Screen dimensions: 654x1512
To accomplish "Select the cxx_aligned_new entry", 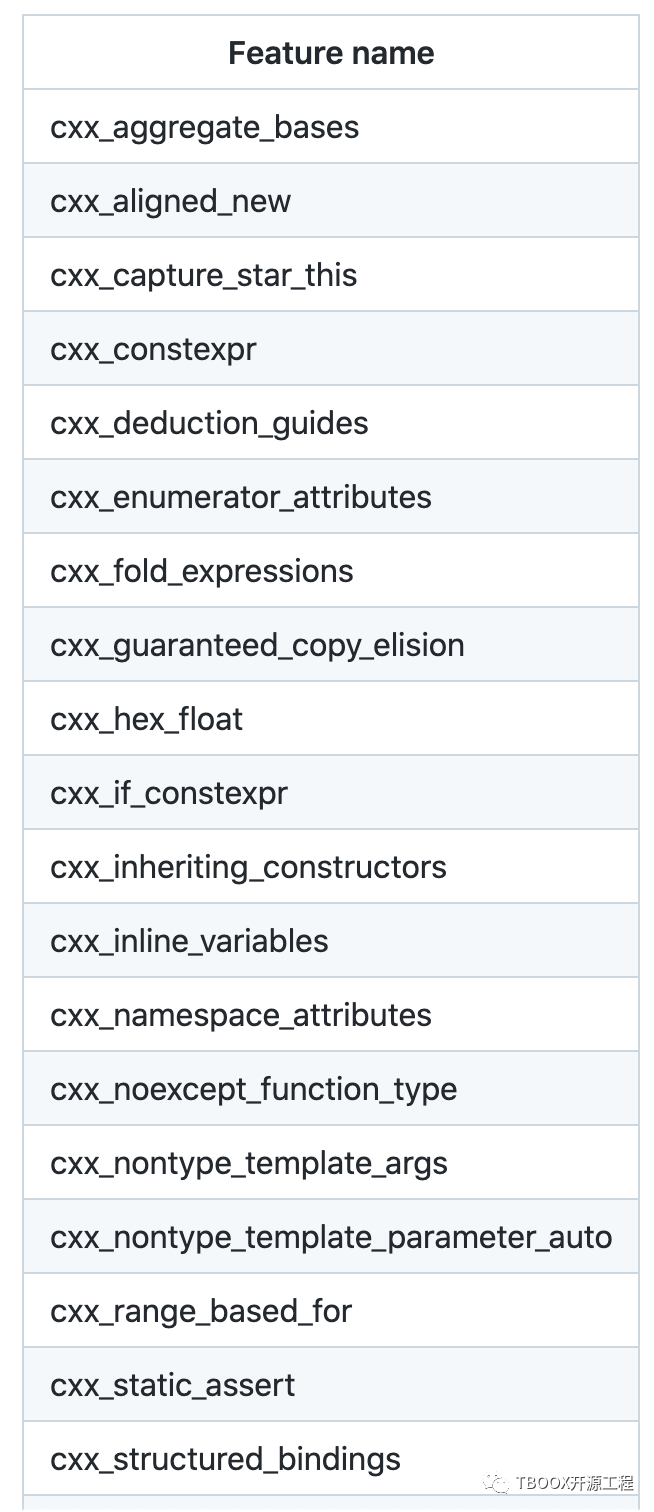I will pos(331,200).
